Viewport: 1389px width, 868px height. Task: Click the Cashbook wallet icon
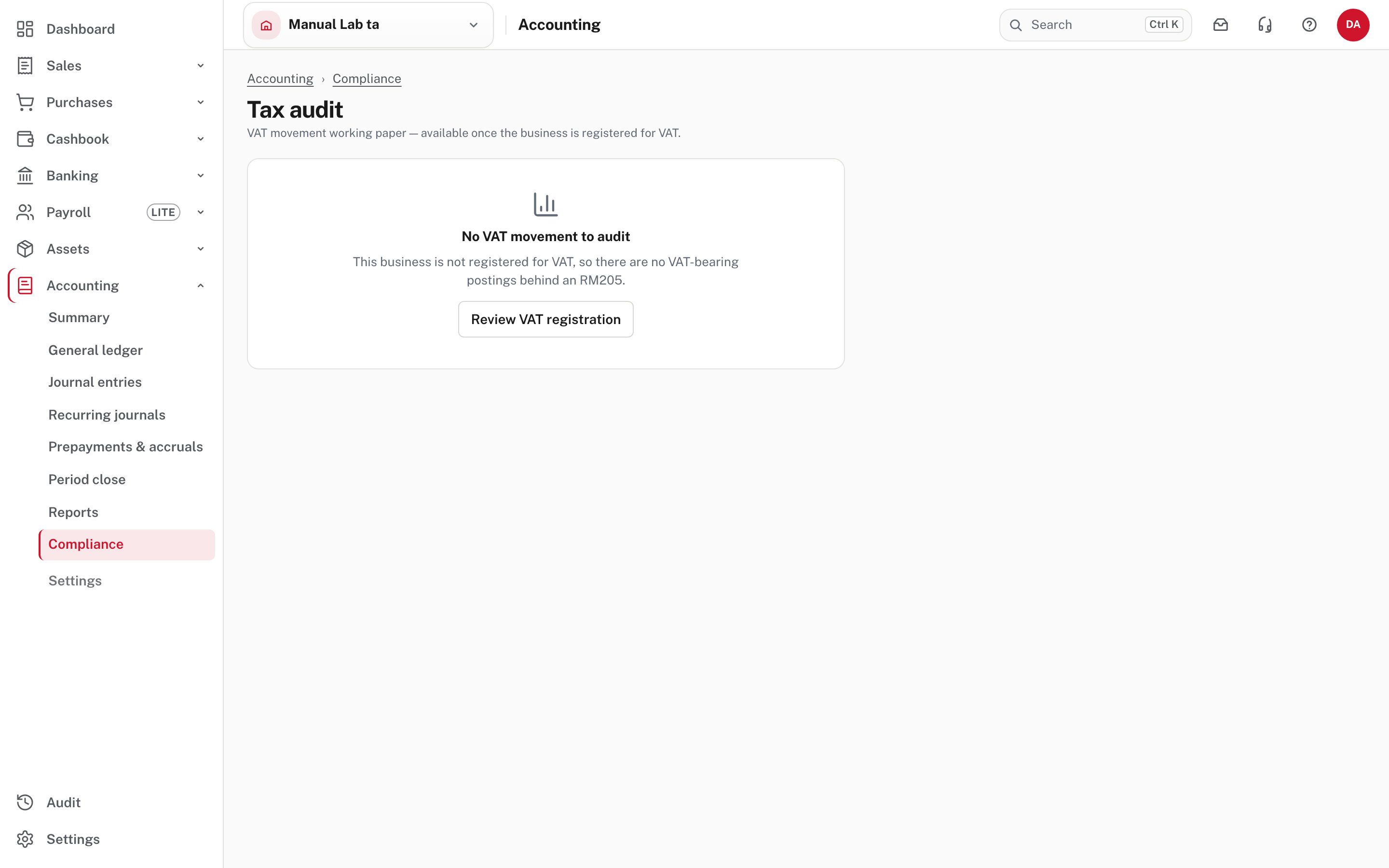[25, 139]
